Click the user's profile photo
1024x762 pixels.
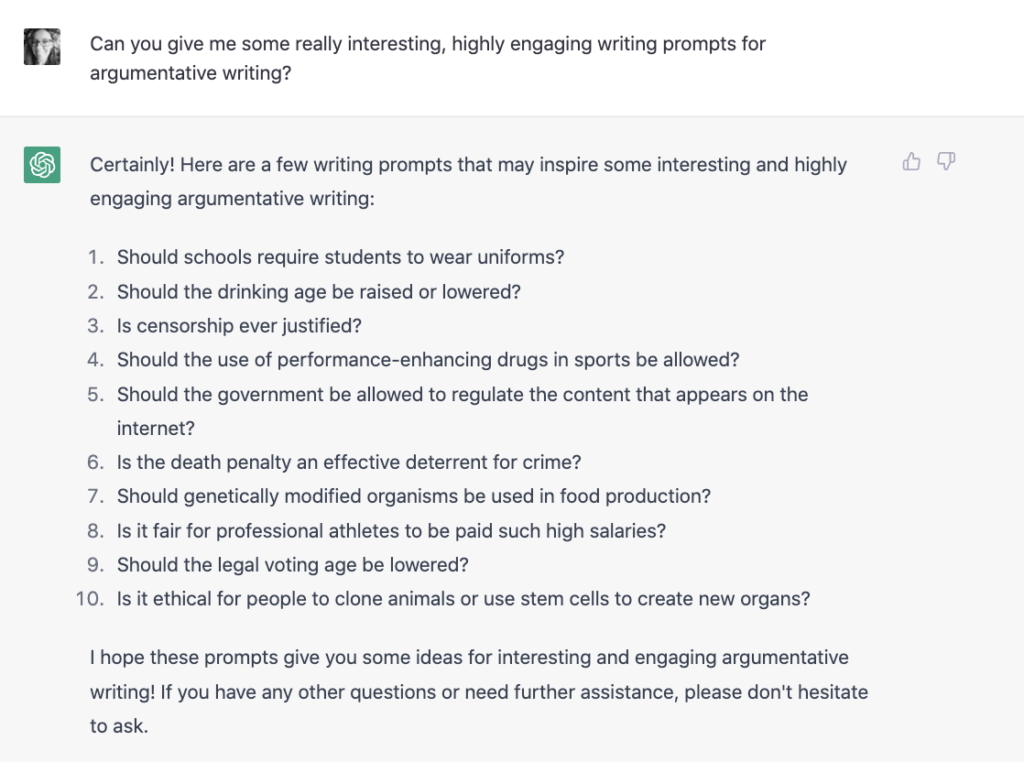tap(42, 46)
